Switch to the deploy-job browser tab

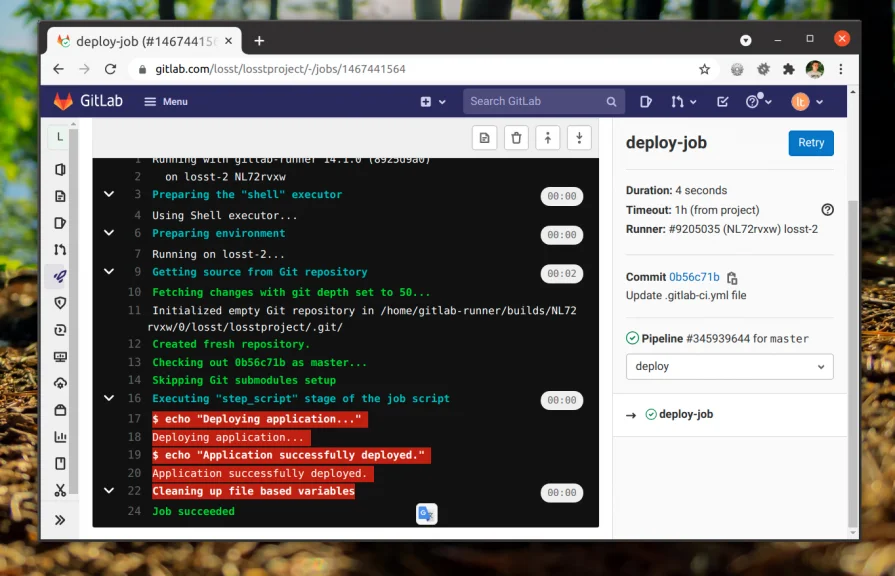[140, 40]
